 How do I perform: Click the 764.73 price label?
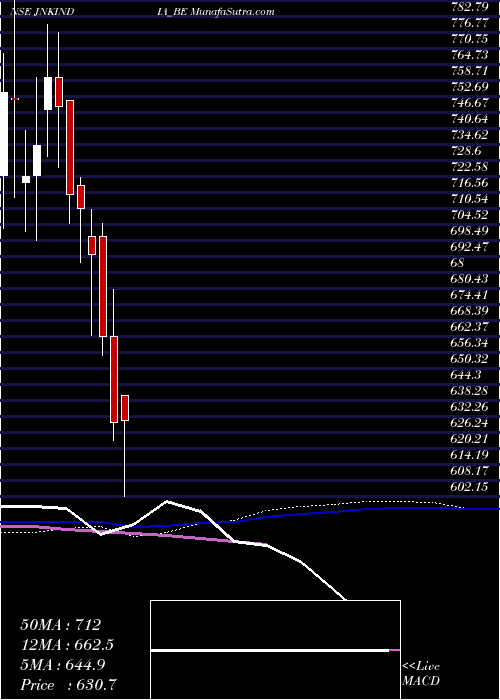click(x=470, y=55)
